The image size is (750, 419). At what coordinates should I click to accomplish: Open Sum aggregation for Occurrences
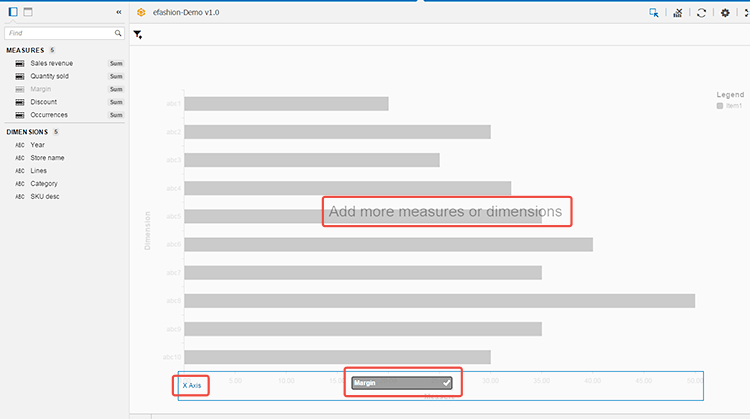(116, 115)
